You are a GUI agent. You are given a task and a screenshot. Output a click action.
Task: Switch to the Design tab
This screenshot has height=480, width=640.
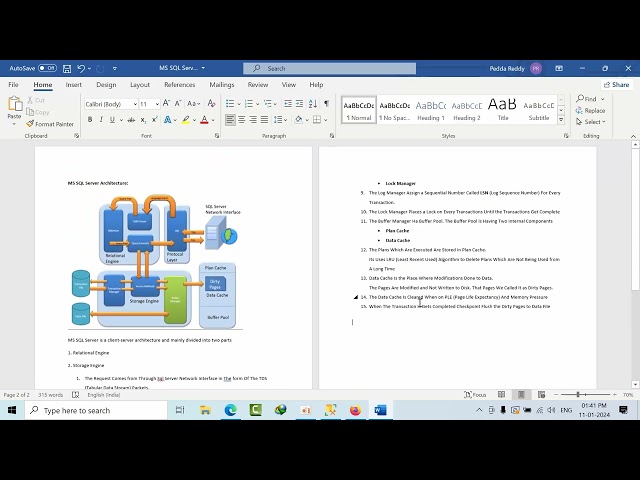(106, 84)
